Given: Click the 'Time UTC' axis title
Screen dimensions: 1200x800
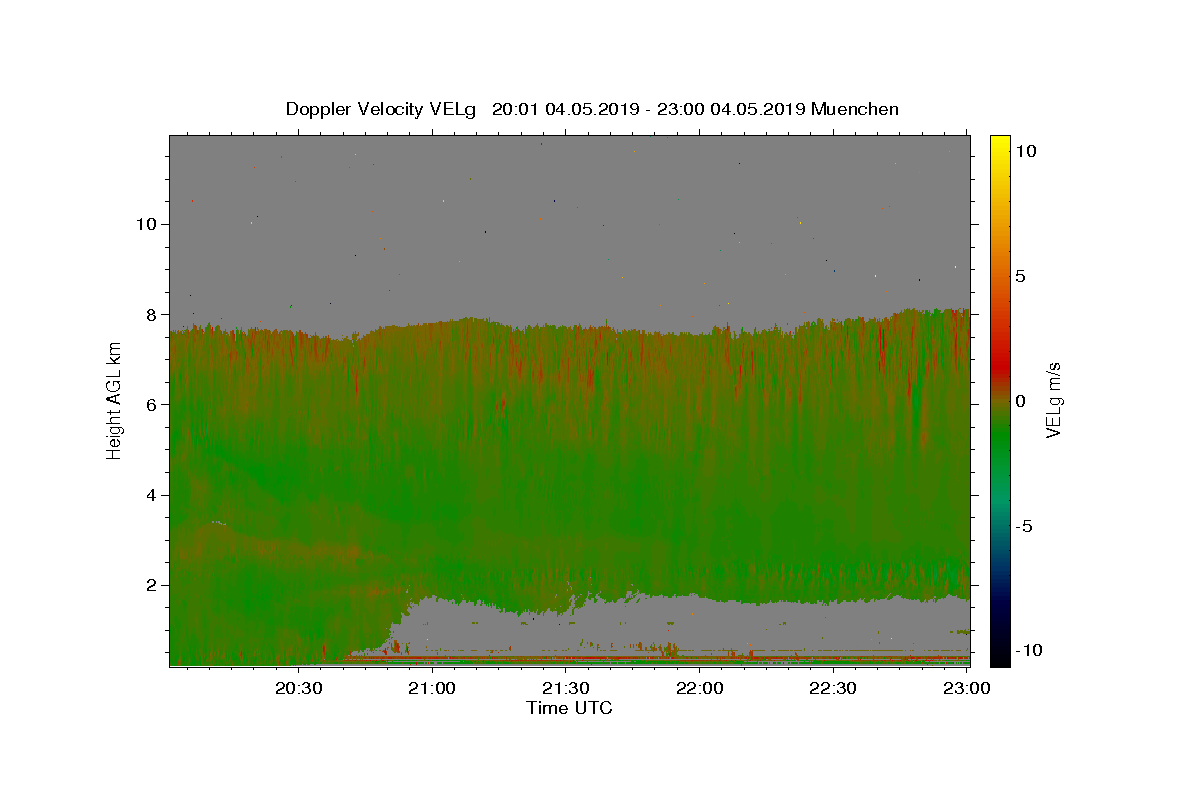Looking at the screenshot, I should click(x=569, y=708).
